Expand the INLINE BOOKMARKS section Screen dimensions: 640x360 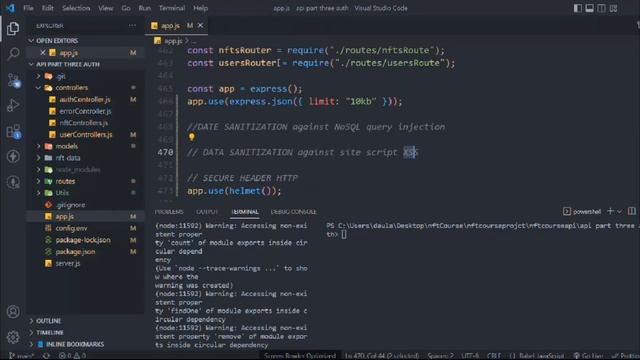pyautogui.click(x=85, y=344)
